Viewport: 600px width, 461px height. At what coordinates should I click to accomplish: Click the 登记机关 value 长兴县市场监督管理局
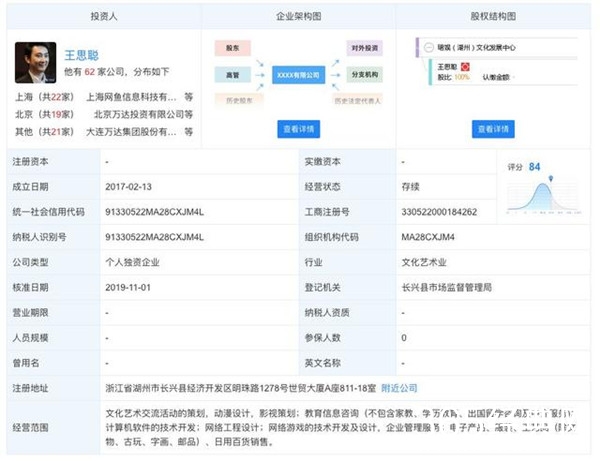pyautogui.click(x=447, y=287)
